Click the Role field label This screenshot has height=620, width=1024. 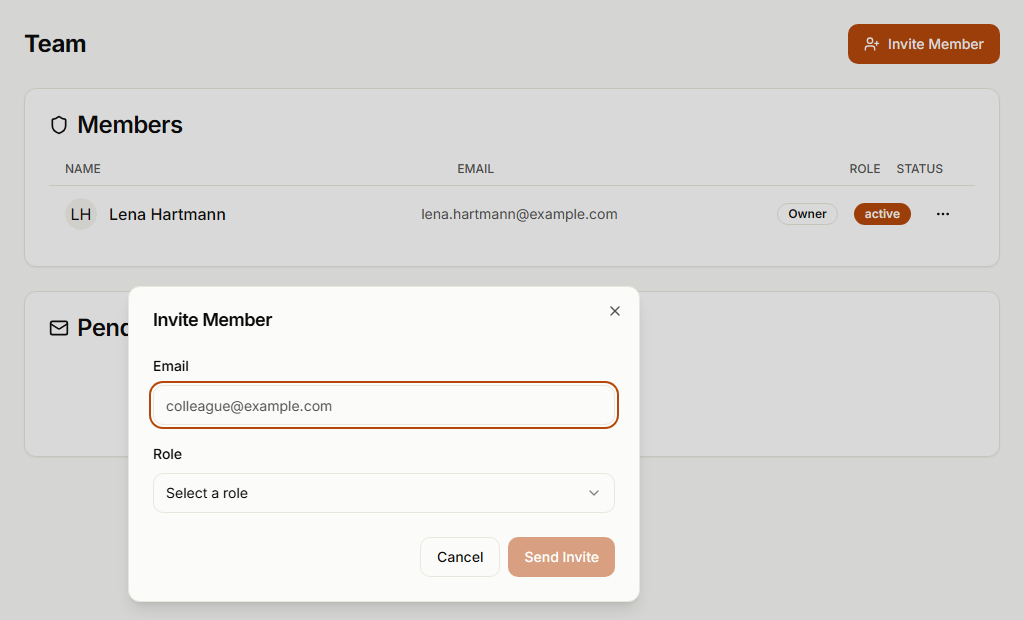[x=167, y=454]
